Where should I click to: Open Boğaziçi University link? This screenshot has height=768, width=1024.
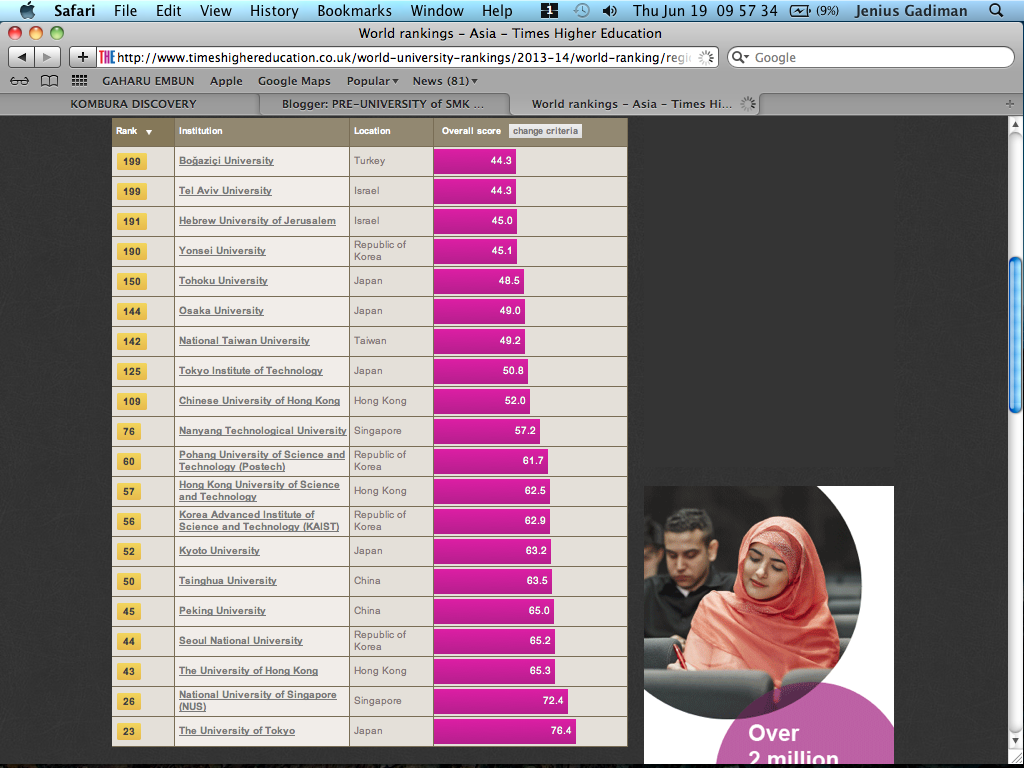coord(226,161)
